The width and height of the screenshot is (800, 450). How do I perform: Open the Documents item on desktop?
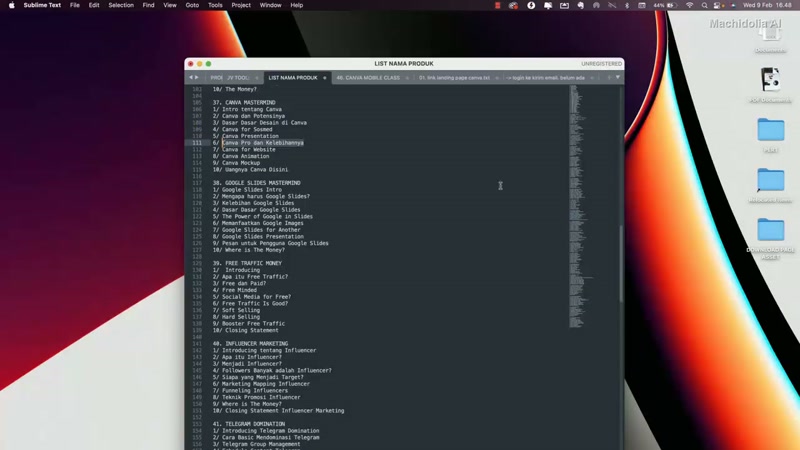pyautogui.click(x=770, y=37)
